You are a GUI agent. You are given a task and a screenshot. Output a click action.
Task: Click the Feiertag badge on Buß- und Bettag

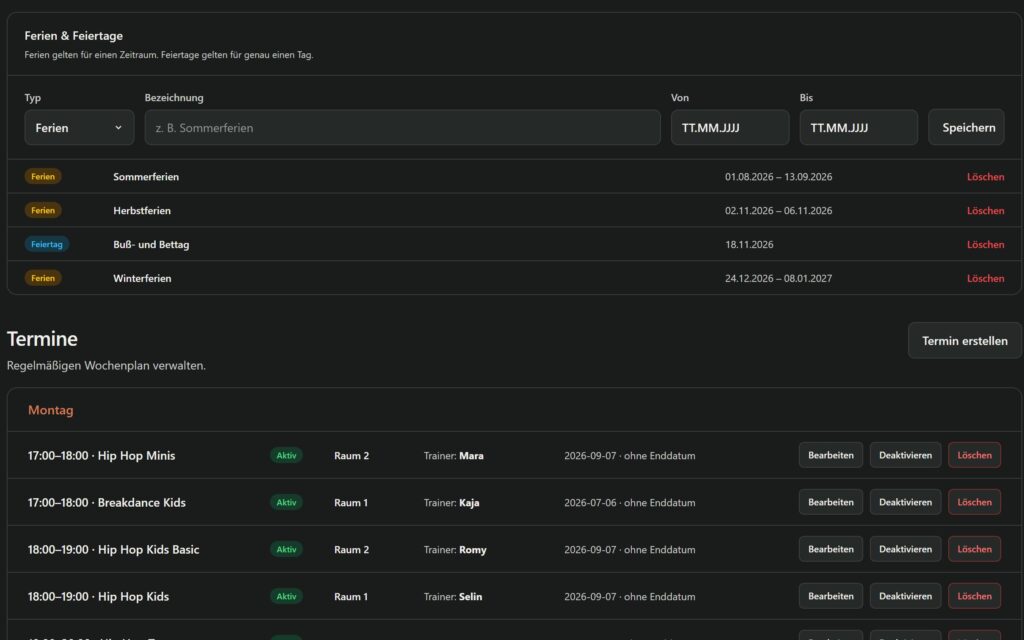coord(46,244)
